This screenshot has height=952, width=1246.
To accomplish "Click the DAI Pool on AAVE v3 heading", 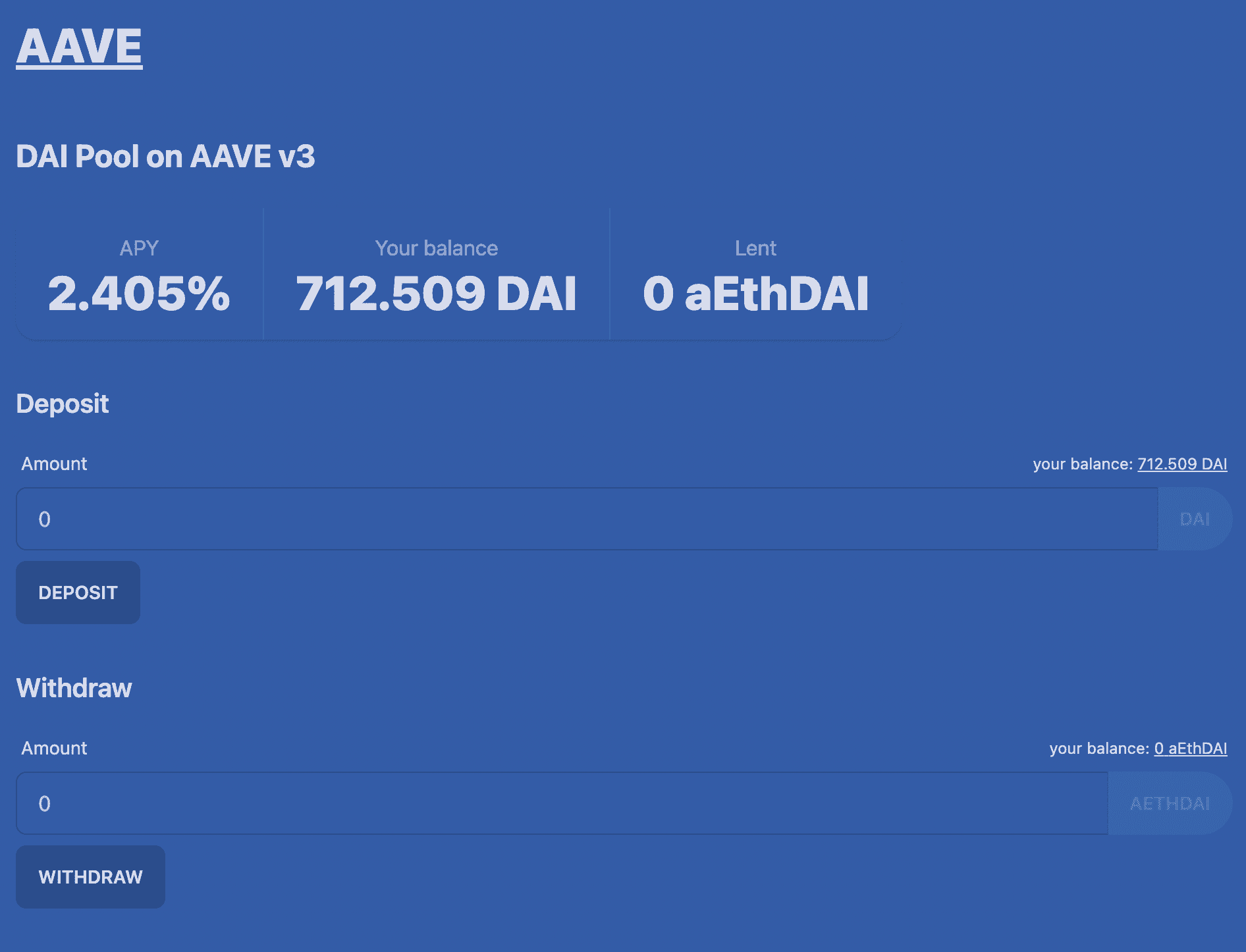I will (165, 157).
